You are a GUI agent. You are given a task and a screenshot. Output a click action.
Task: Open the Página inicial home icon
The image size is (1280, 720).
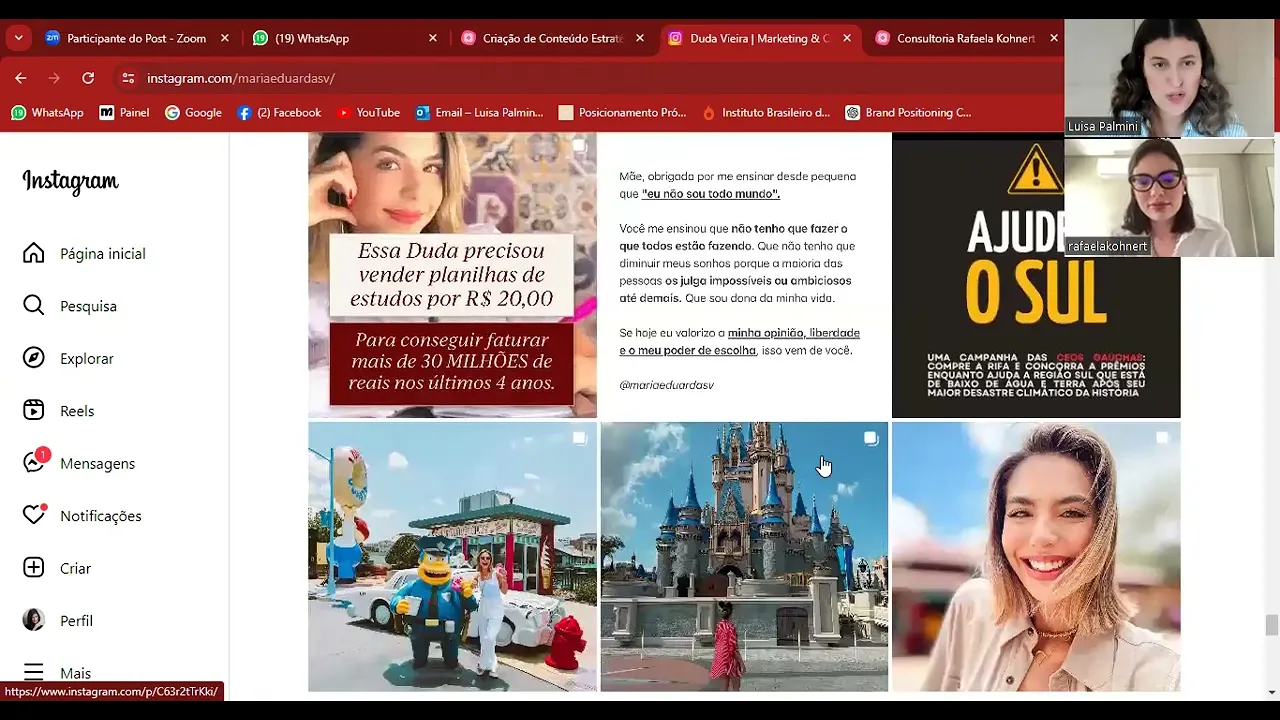tap(34, 253)
